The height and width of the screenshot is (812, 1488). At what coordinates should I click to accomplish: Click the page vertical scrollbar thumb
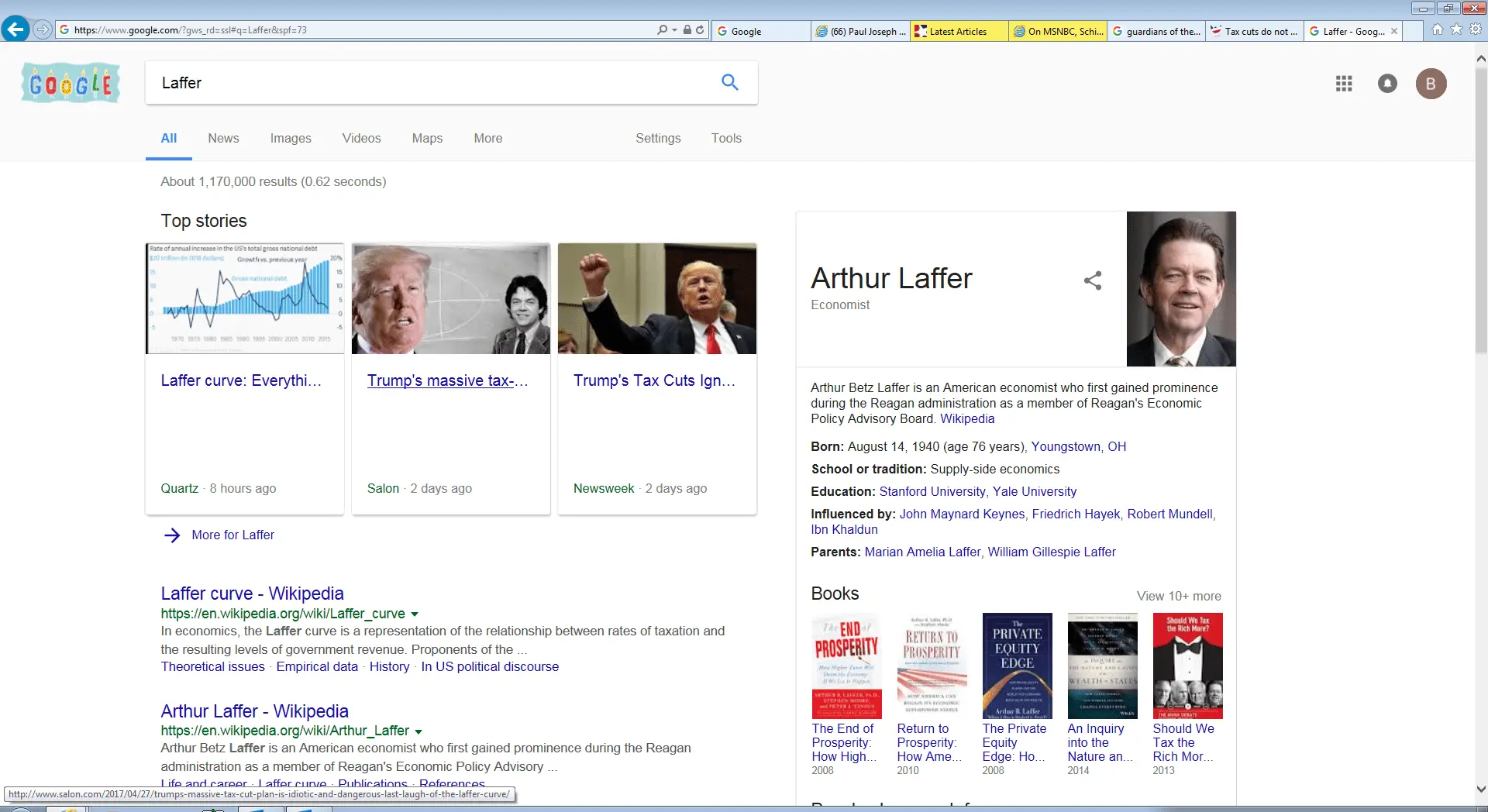pyautogui.click(x=1480, y=209)
